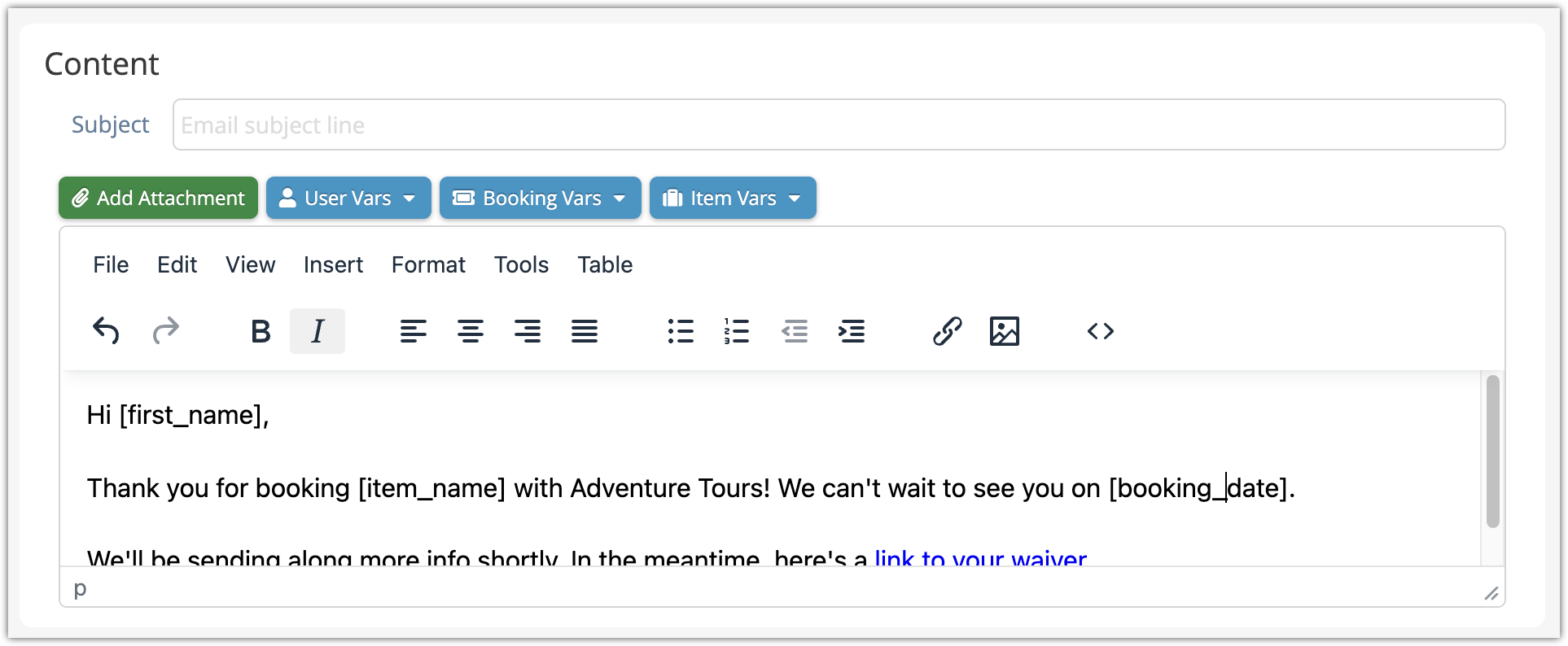The width and height of the screenshot is (1568, 646).
Task: Insert a link with chain icon
Action: coord(947,331)
